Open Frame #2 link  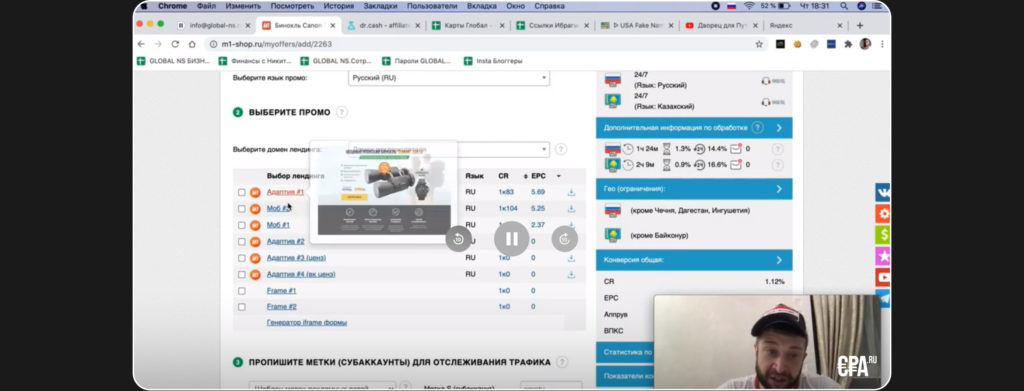coord(281,307)
